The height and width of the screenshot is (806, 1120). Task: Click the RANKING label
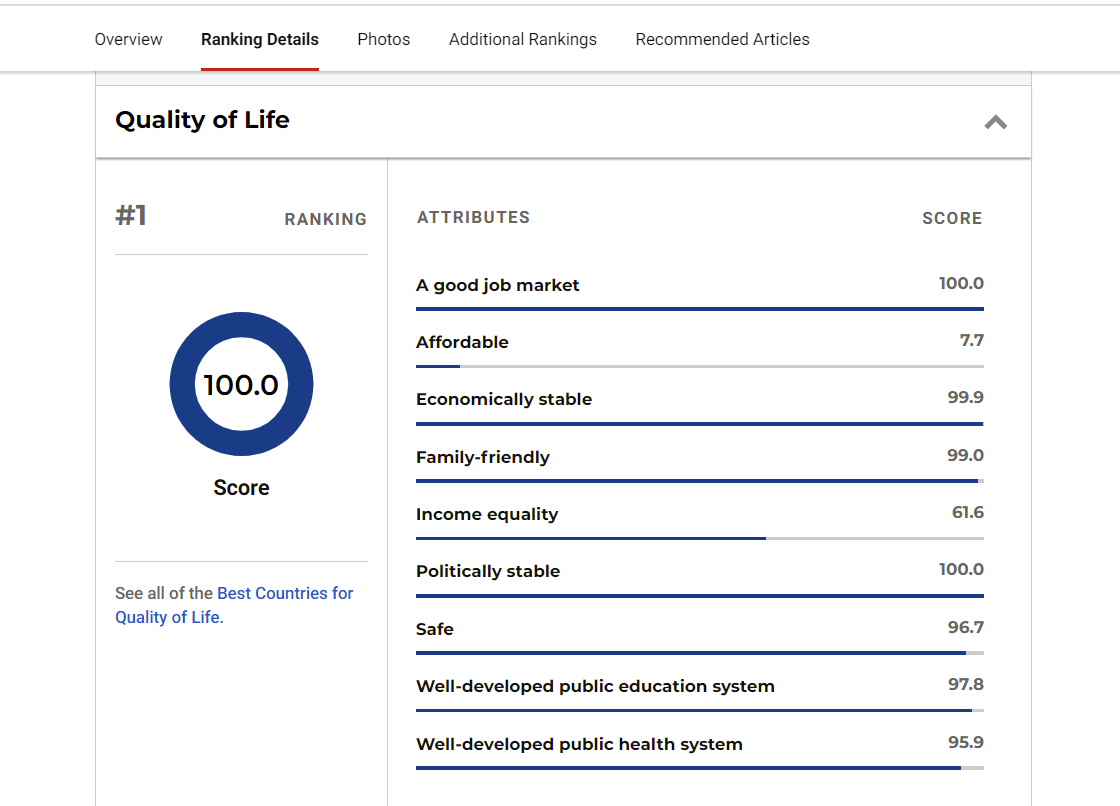(x=326, y=219)
